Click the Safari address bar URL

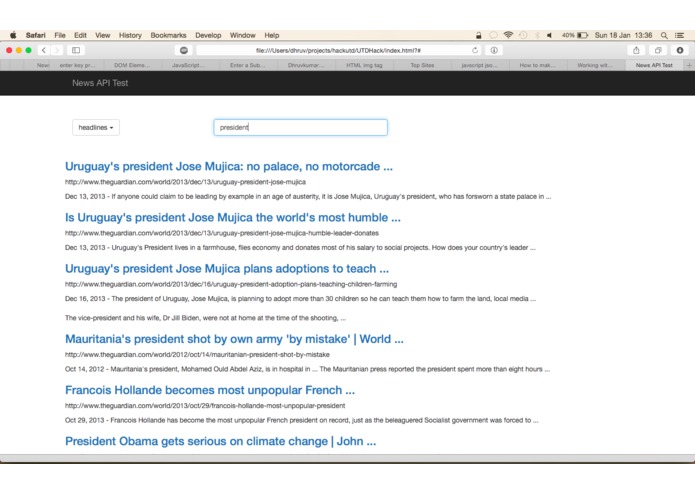[x=338, y=50]
